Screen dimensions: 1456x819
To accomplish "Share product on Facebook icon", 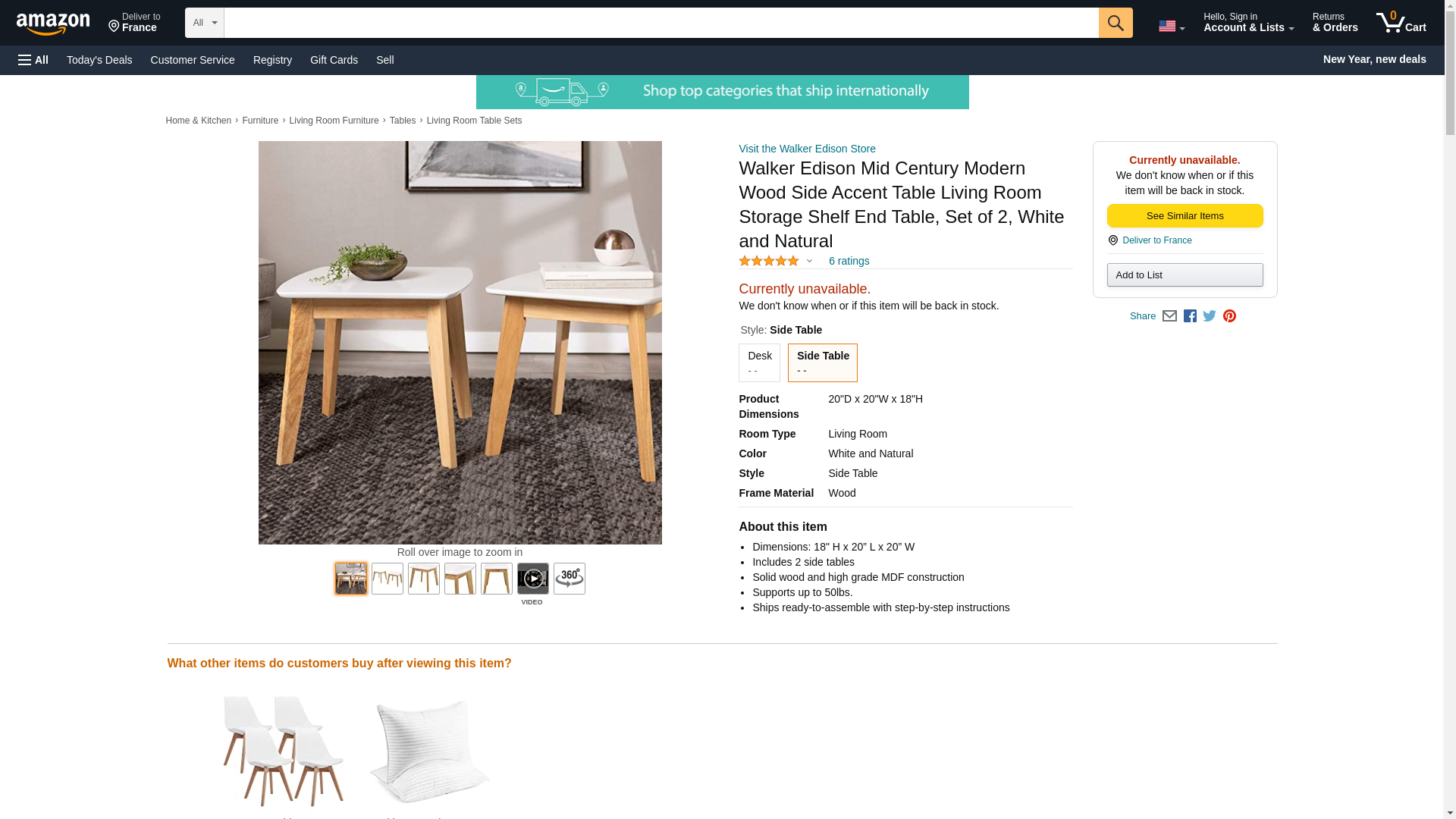I will point(1190,316).
